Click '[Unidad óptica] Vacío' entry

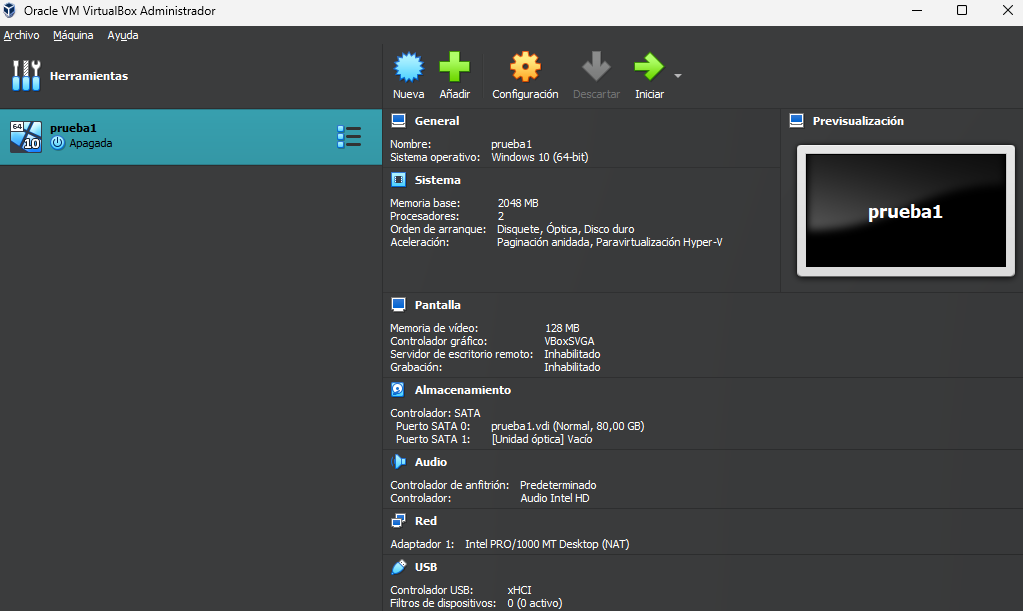[542, 439]
